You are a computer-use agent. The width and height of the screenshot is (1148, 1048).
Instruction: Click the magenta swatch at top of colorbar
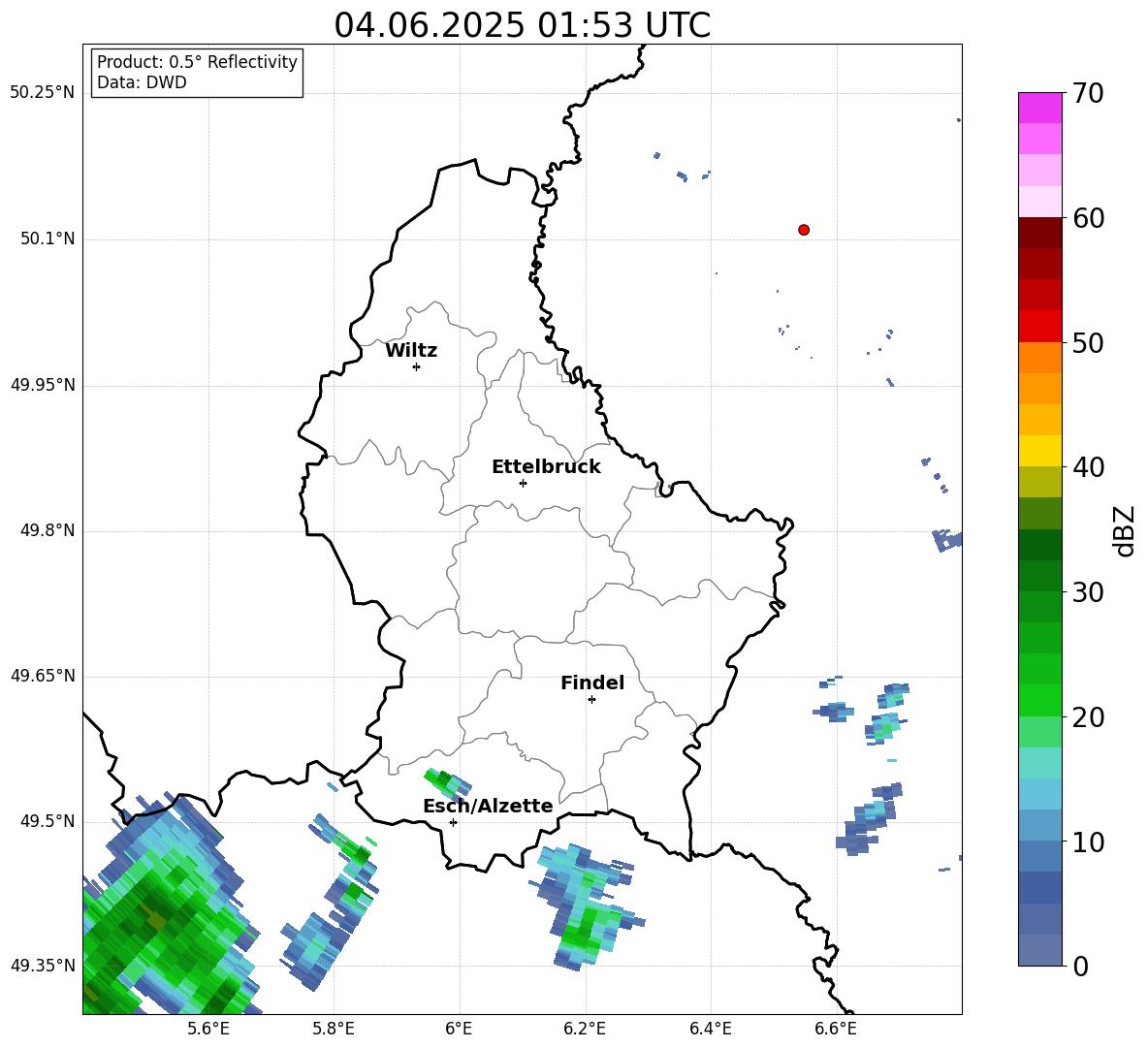pyautogui.click(x=1039, y=108)
